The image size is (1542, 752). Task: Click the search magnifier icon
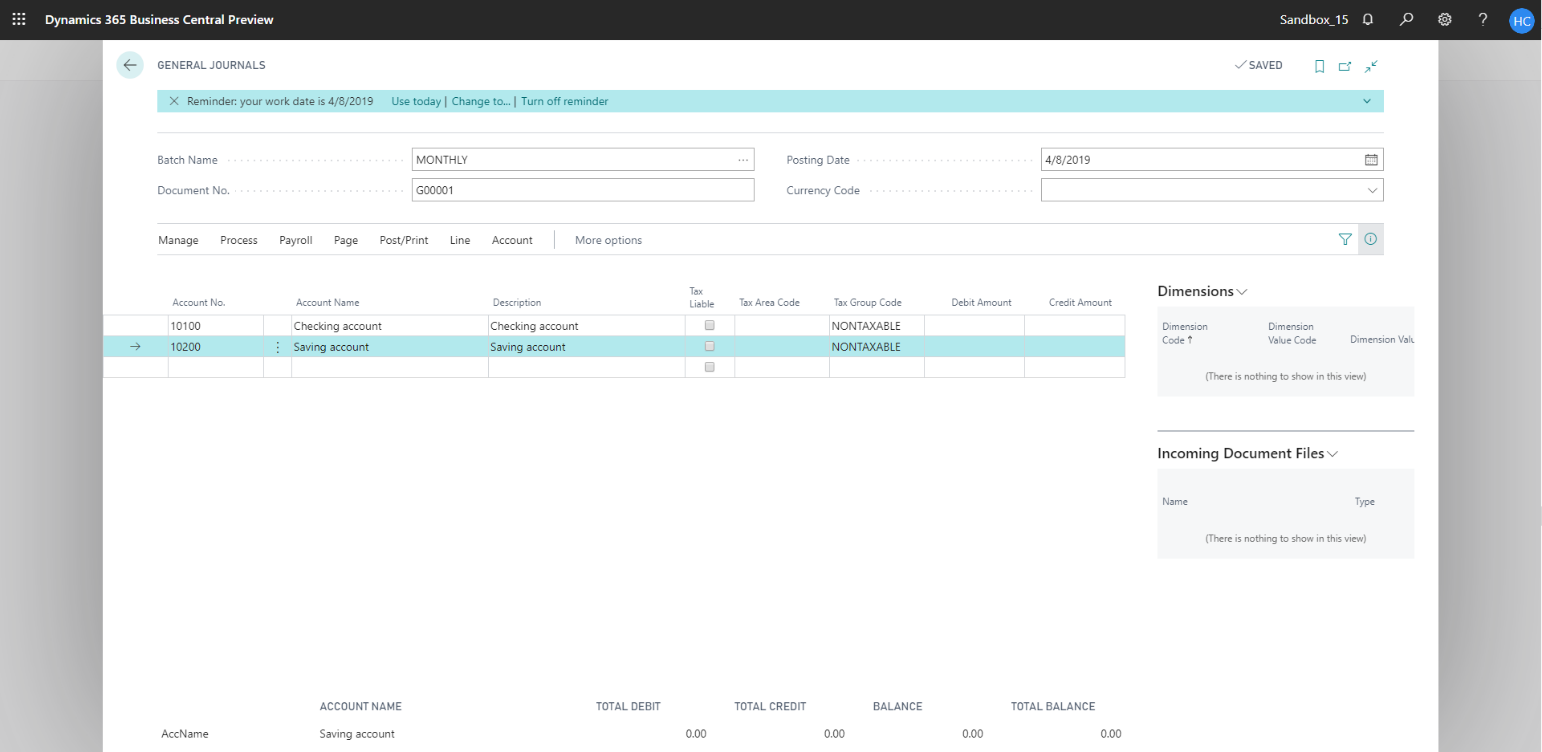(x=1407, y=19)
